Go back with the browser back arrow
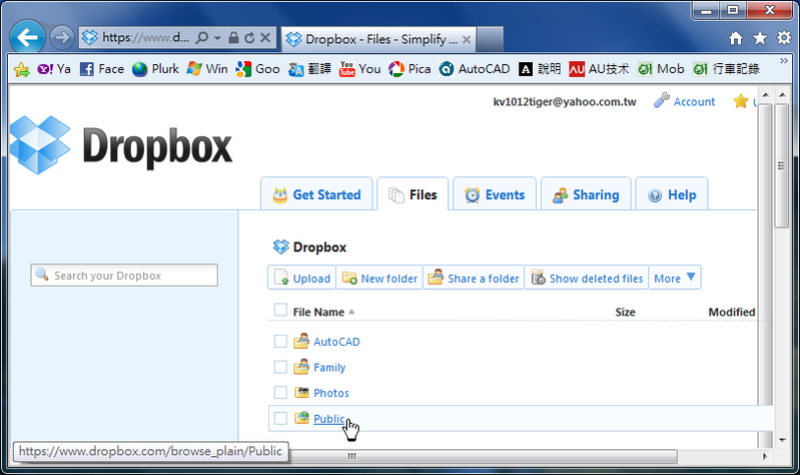 (27, 37)
